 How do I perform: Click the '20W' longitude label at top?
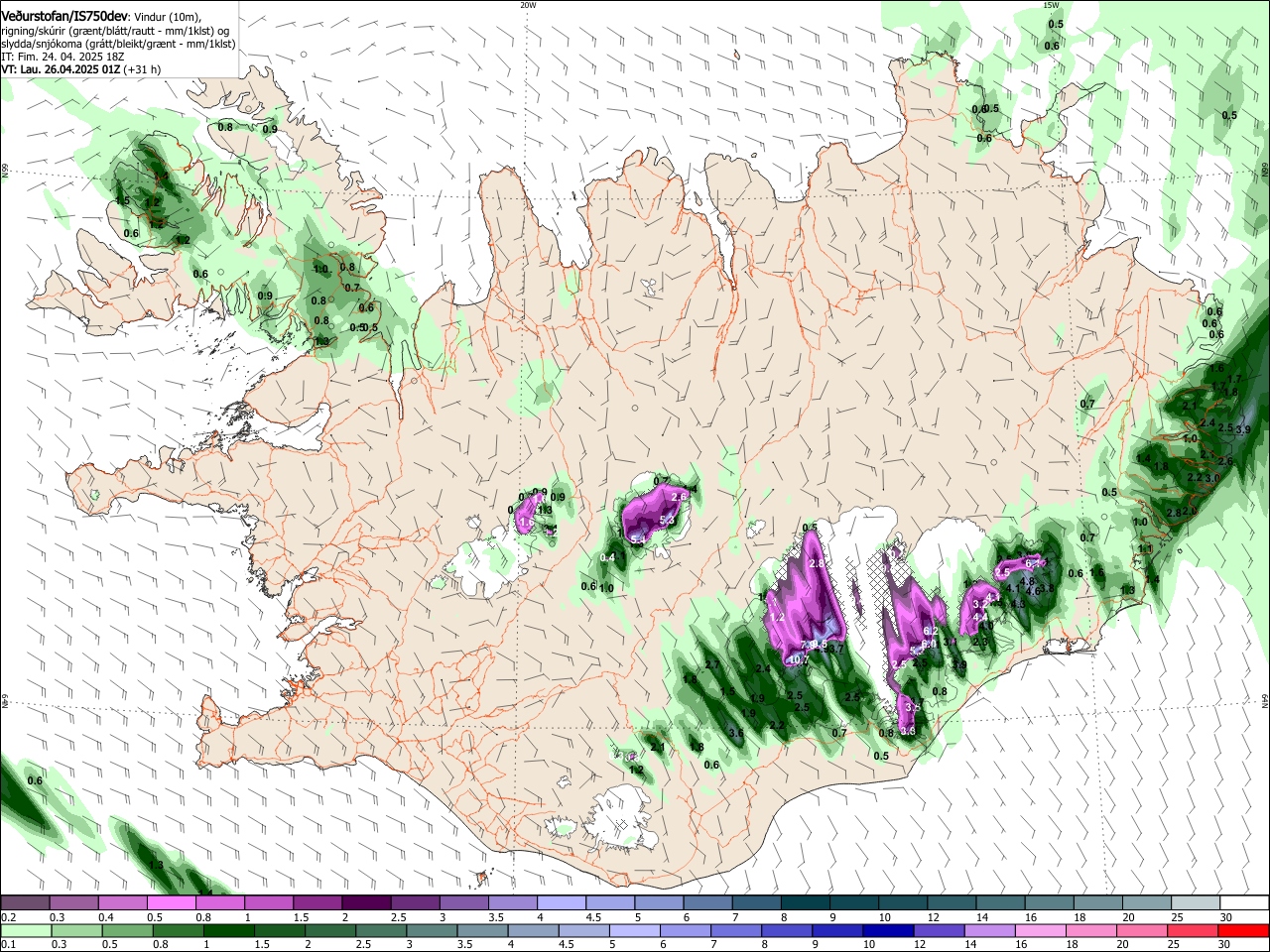click(x=528, y=5)
